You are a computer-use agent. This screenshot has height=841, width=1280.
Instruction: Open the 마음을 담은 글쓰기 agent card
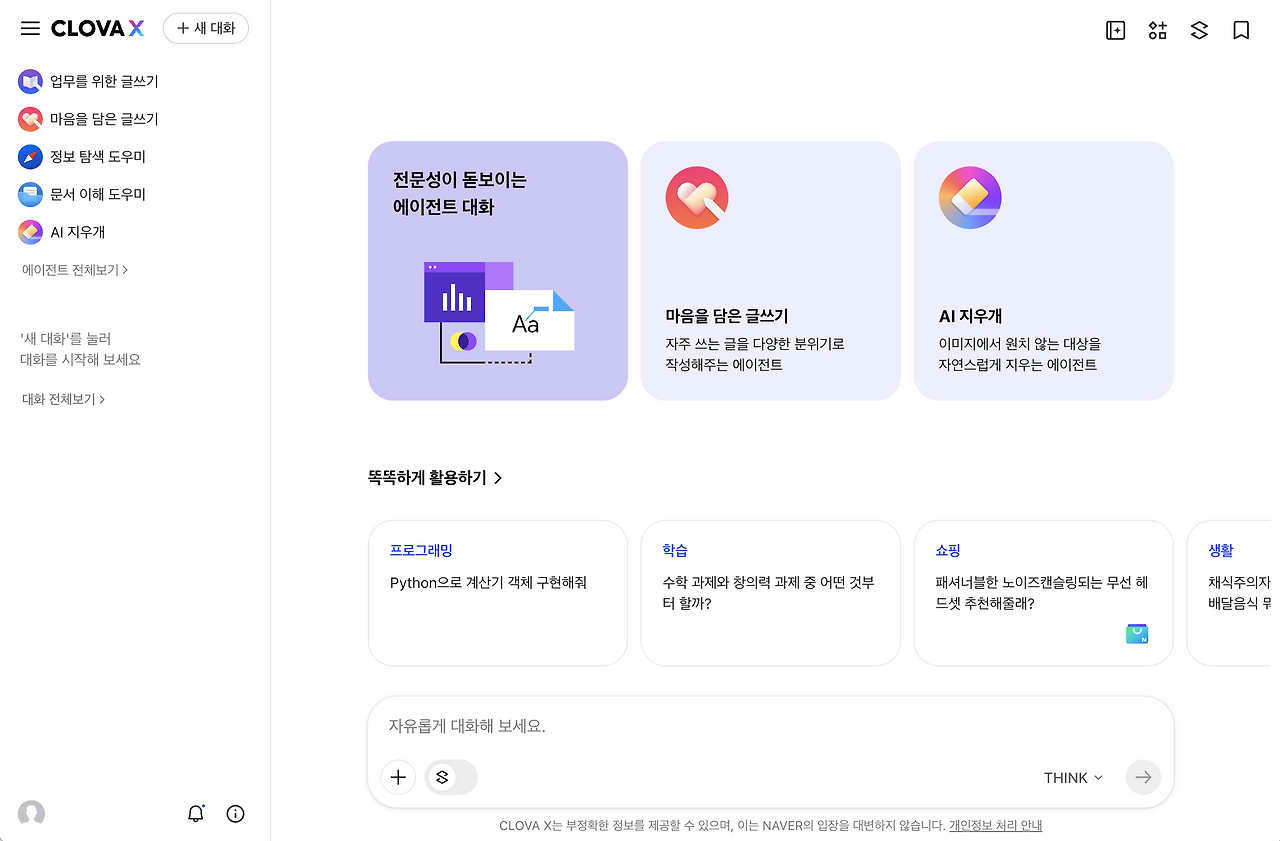point(771,271)
